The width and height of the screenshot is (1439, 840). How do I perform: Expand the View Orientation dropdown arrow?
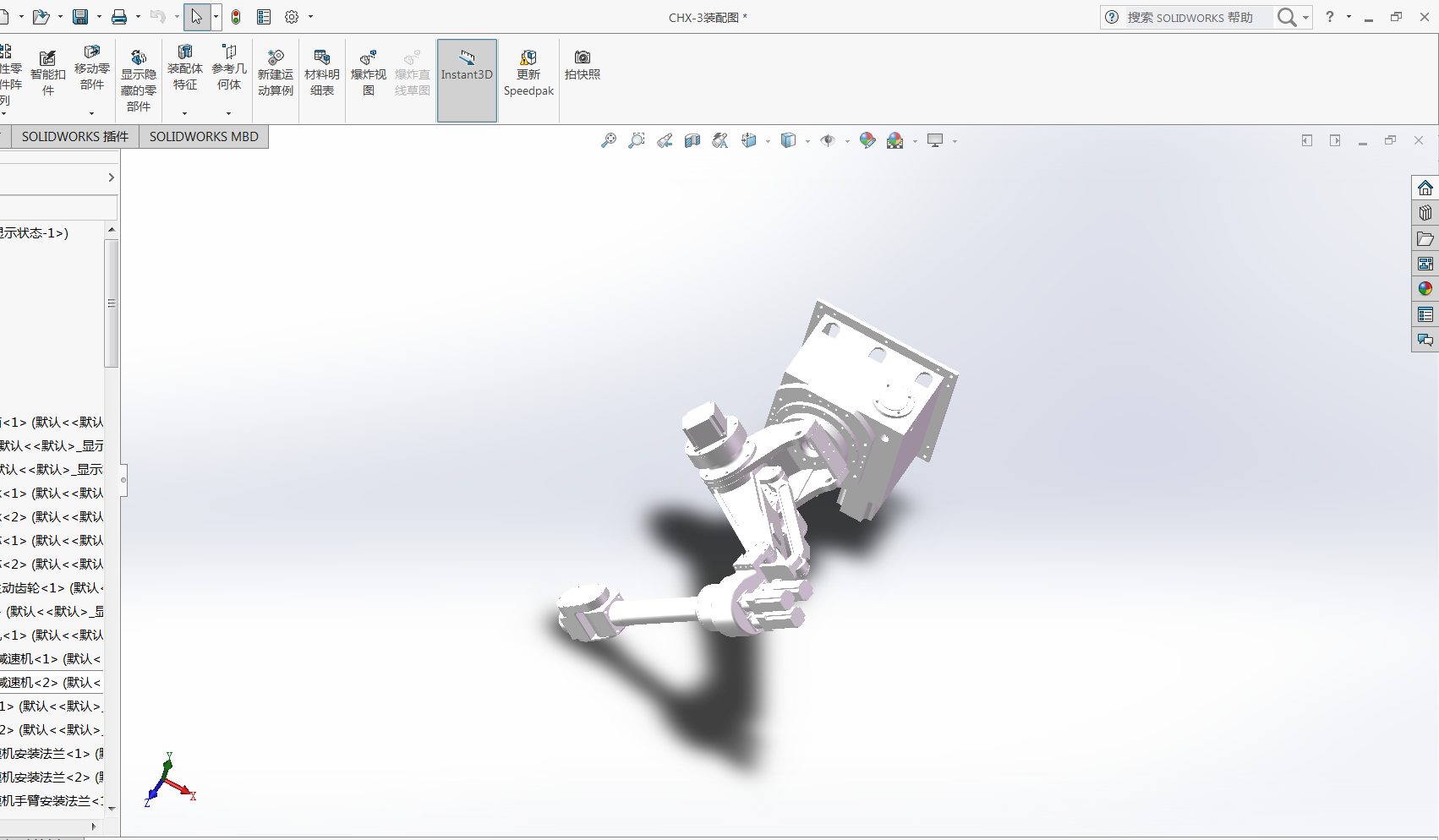[x=768, y=141]
